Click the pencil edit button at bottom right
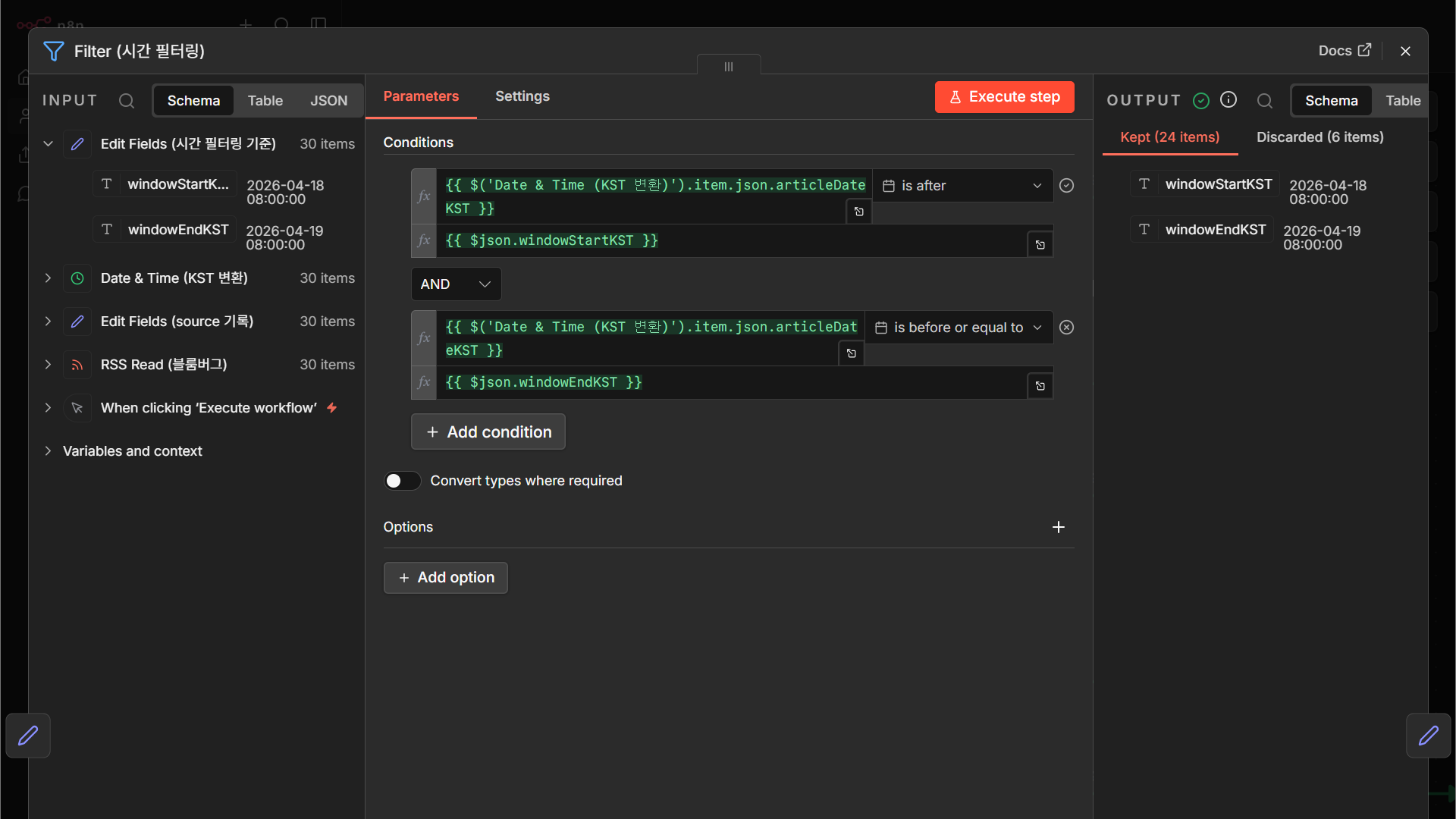The image size is (1456, 819). 1429,736
